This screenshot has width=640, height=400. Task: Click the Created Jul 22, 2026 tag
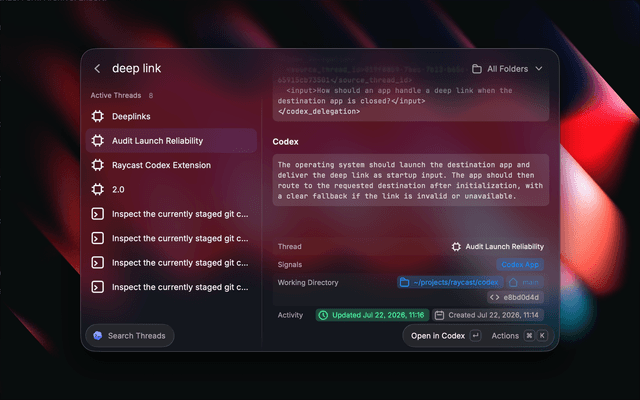click(488, 315)
